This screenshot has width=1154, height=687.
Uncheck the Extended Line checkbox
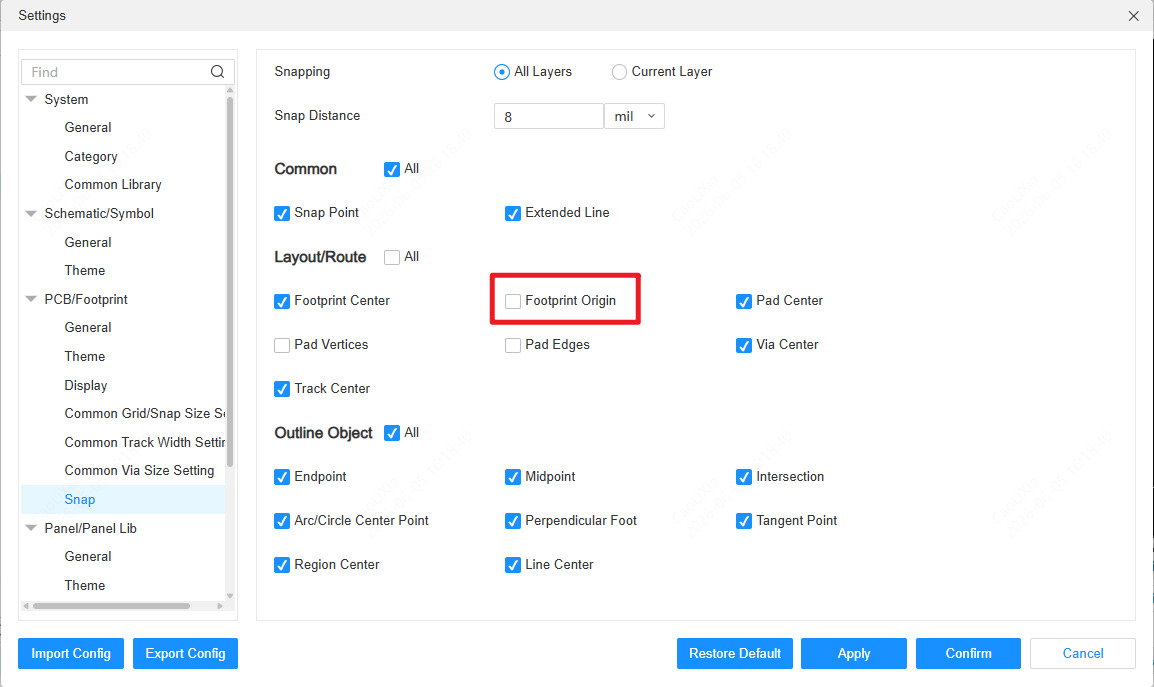(x=513, y=214)
